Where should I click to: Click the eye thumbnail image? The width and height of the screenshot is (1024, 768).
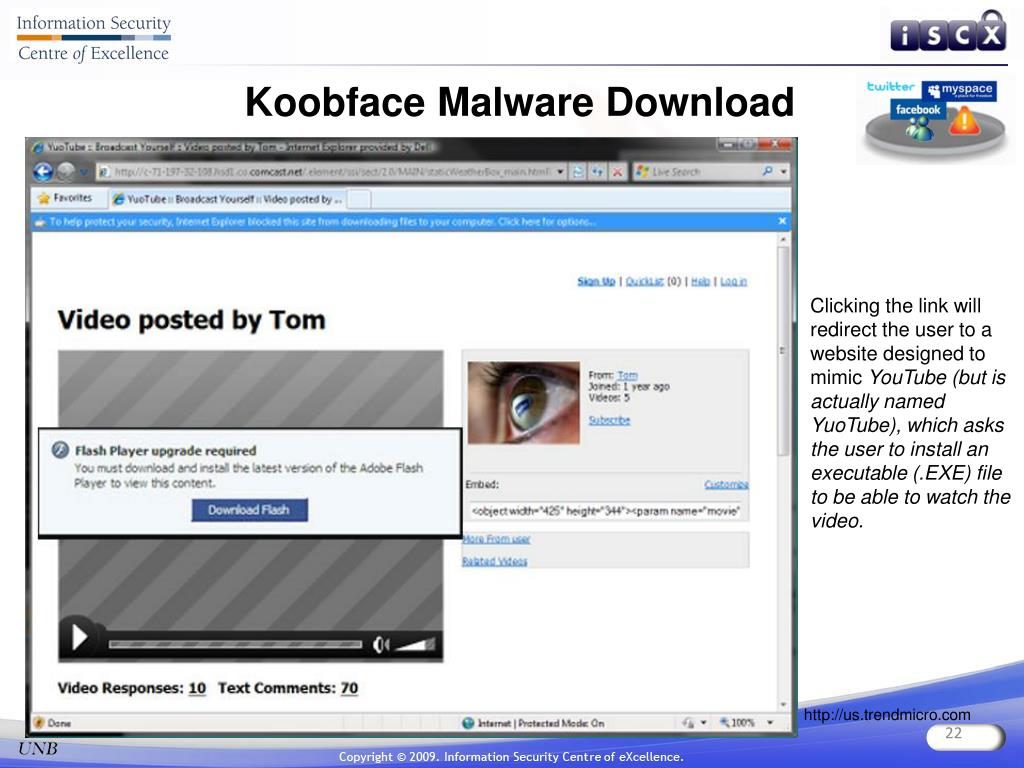tap(524, 403)
